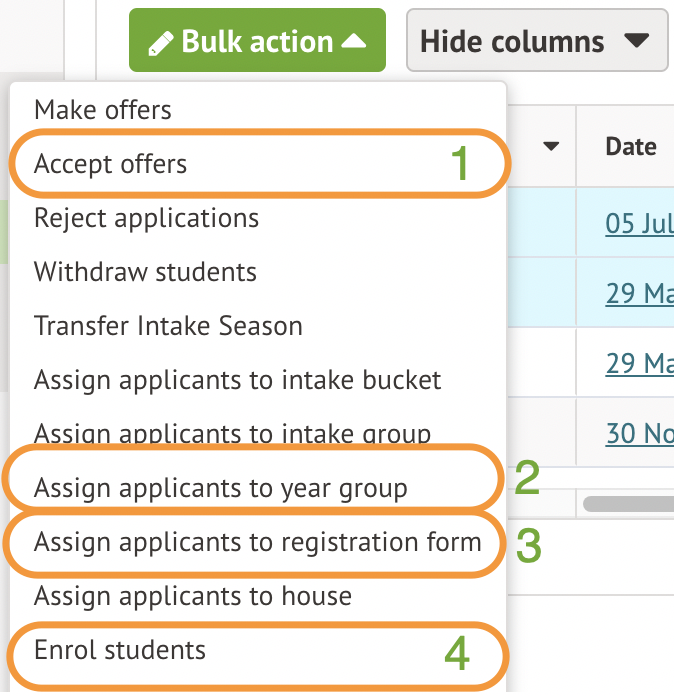This screenshot has height=696, width=674.
Task: Open the upper 29 Ma date link
Action: tap(638, 295)
